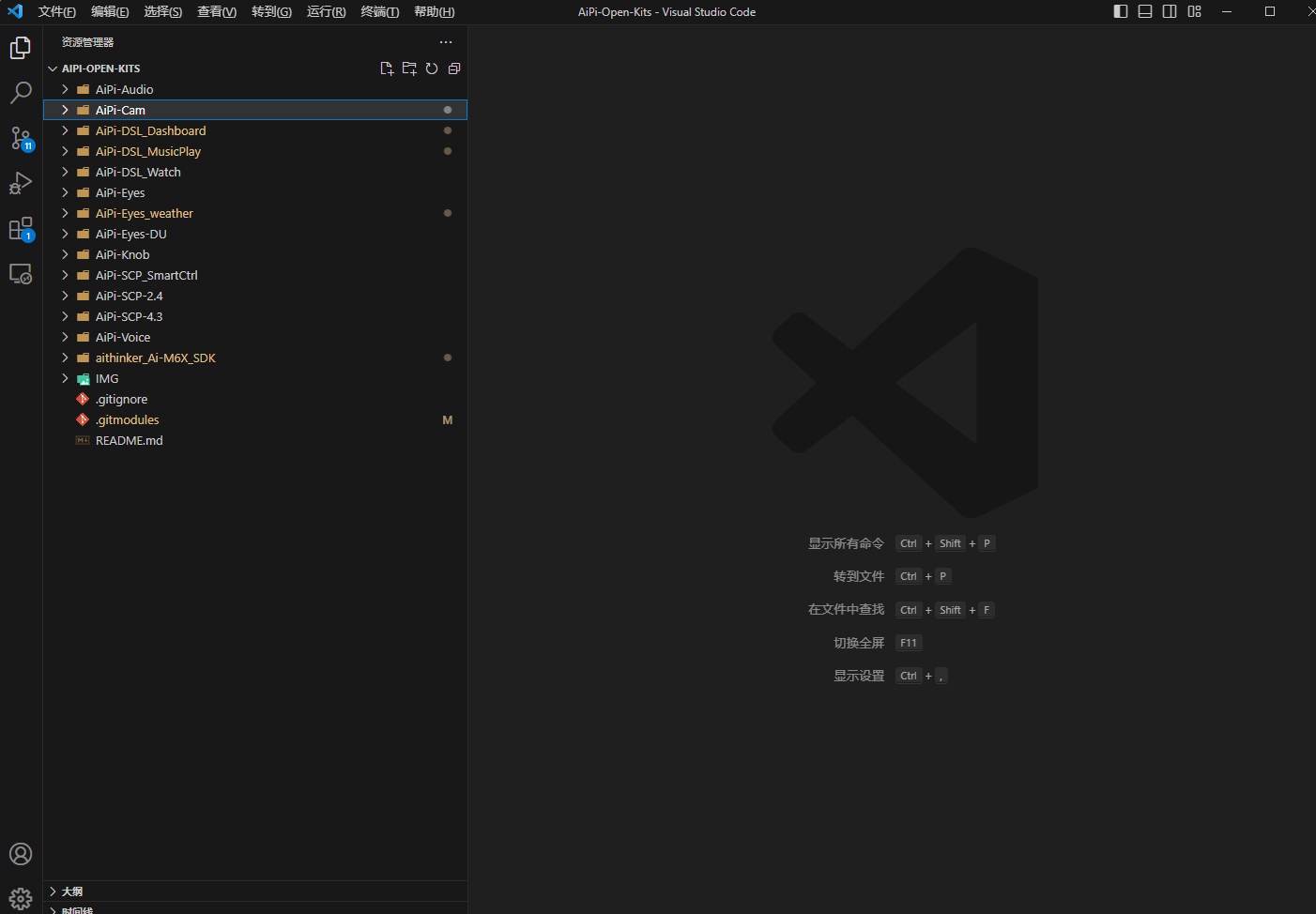Open the 编辑(E) menu
This screenshot has width=1316, height=914.
pyautogui.click(x=110, y=12)
